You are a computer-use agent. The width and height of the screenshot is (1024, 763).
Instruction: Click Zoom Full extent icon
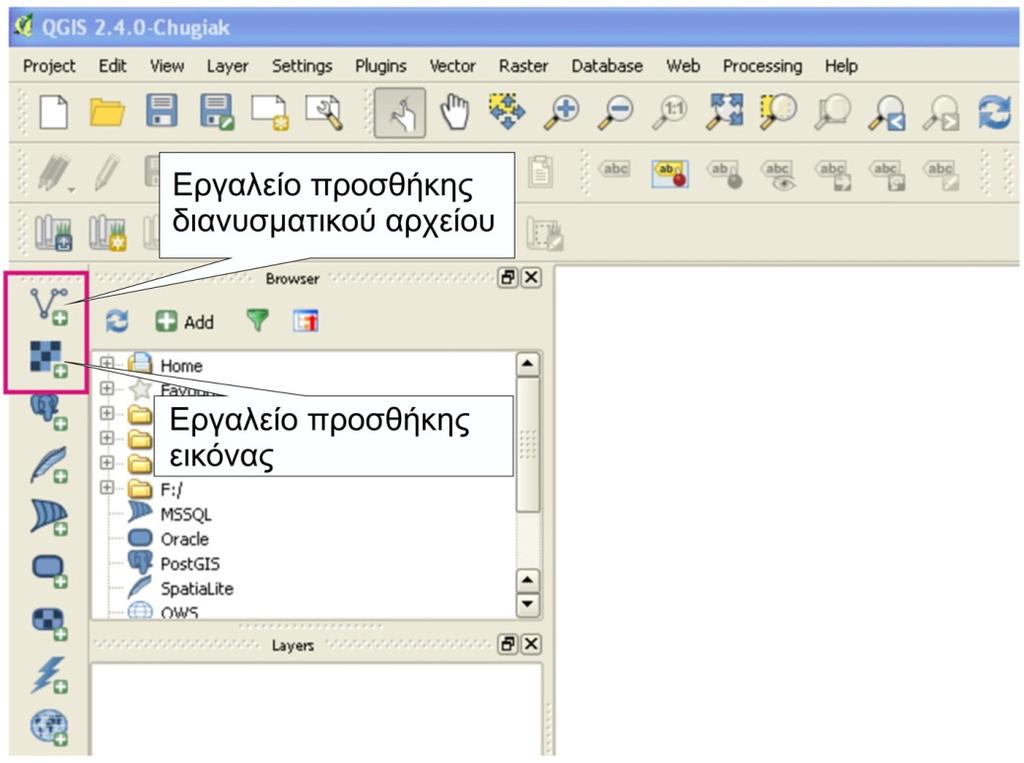click(x=725, y=110)
